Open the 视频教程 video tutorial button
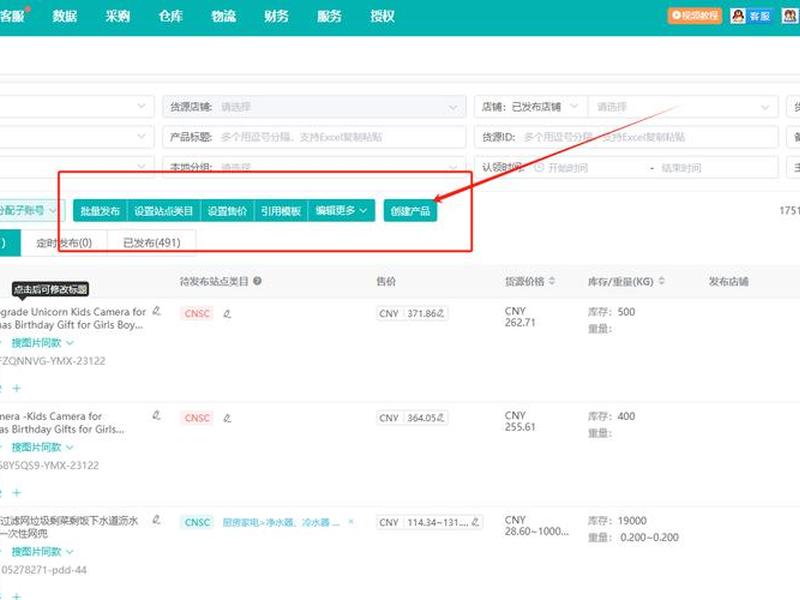800x600 pixels. [694, 16]
